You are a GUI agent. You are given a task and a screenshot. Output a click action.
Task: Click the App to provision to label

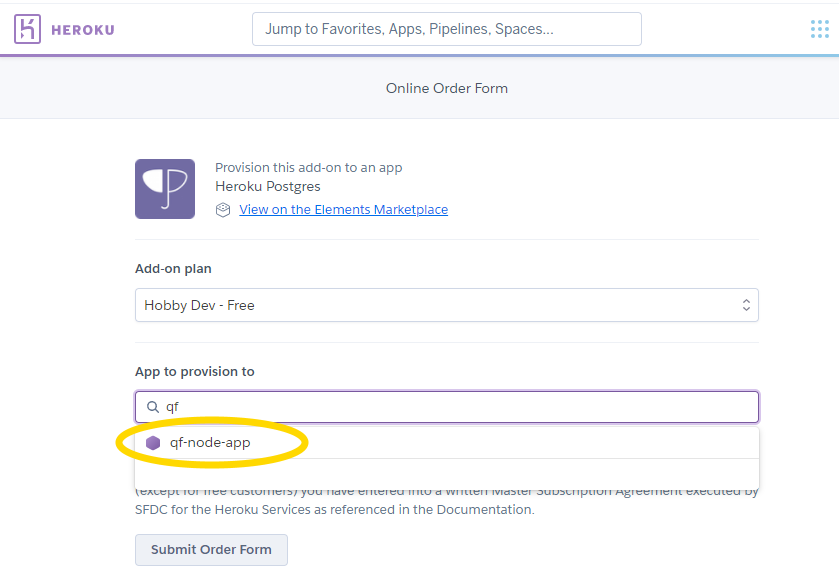[x=195, y=372]
